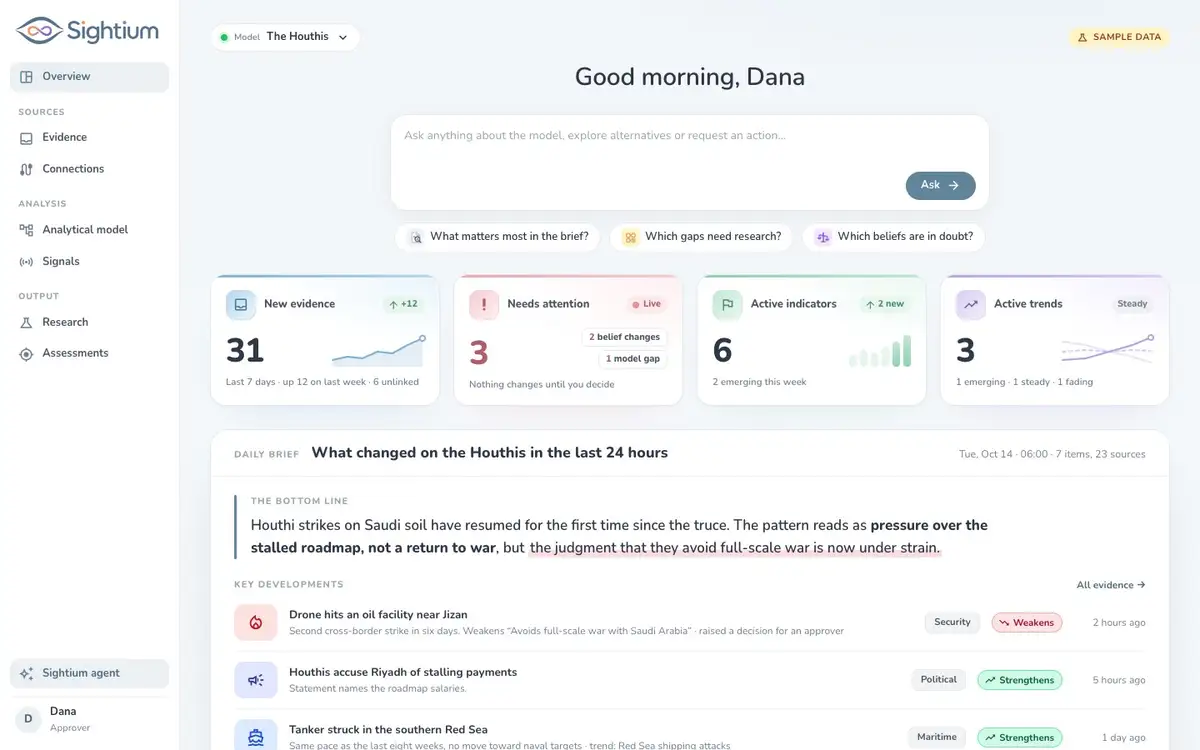This screenshot has width=1200, height=750.
Task: Select 'What matters most in the brief?' suggestion
Action: coord(498,237)
